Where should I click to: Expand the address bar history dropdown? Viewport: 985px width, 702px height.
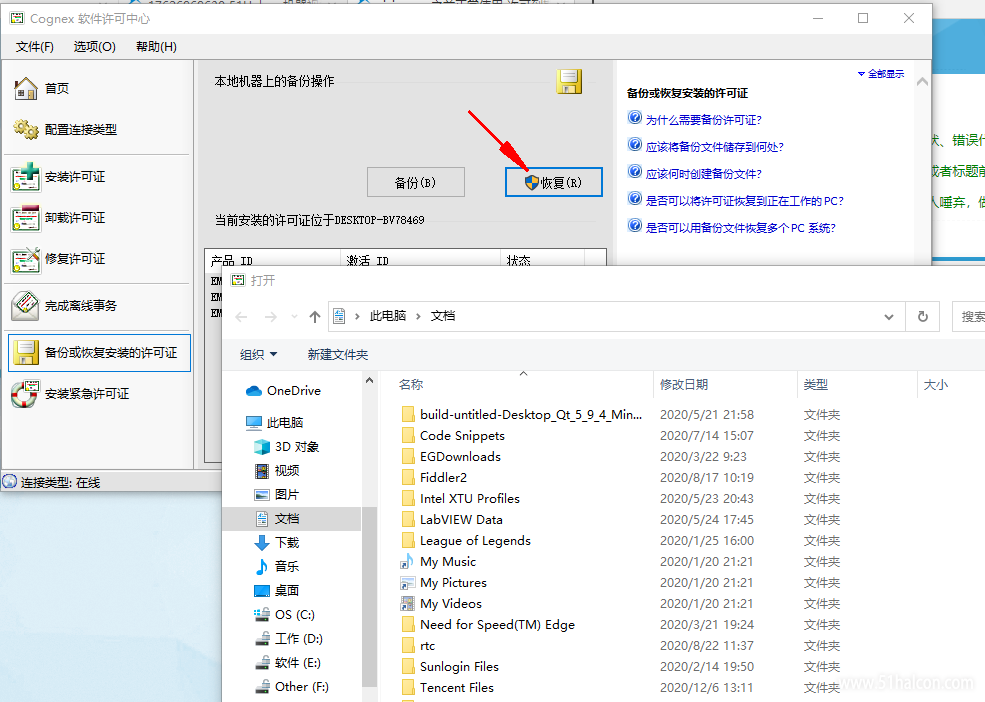pyautogui.click(x=889, y=317)
